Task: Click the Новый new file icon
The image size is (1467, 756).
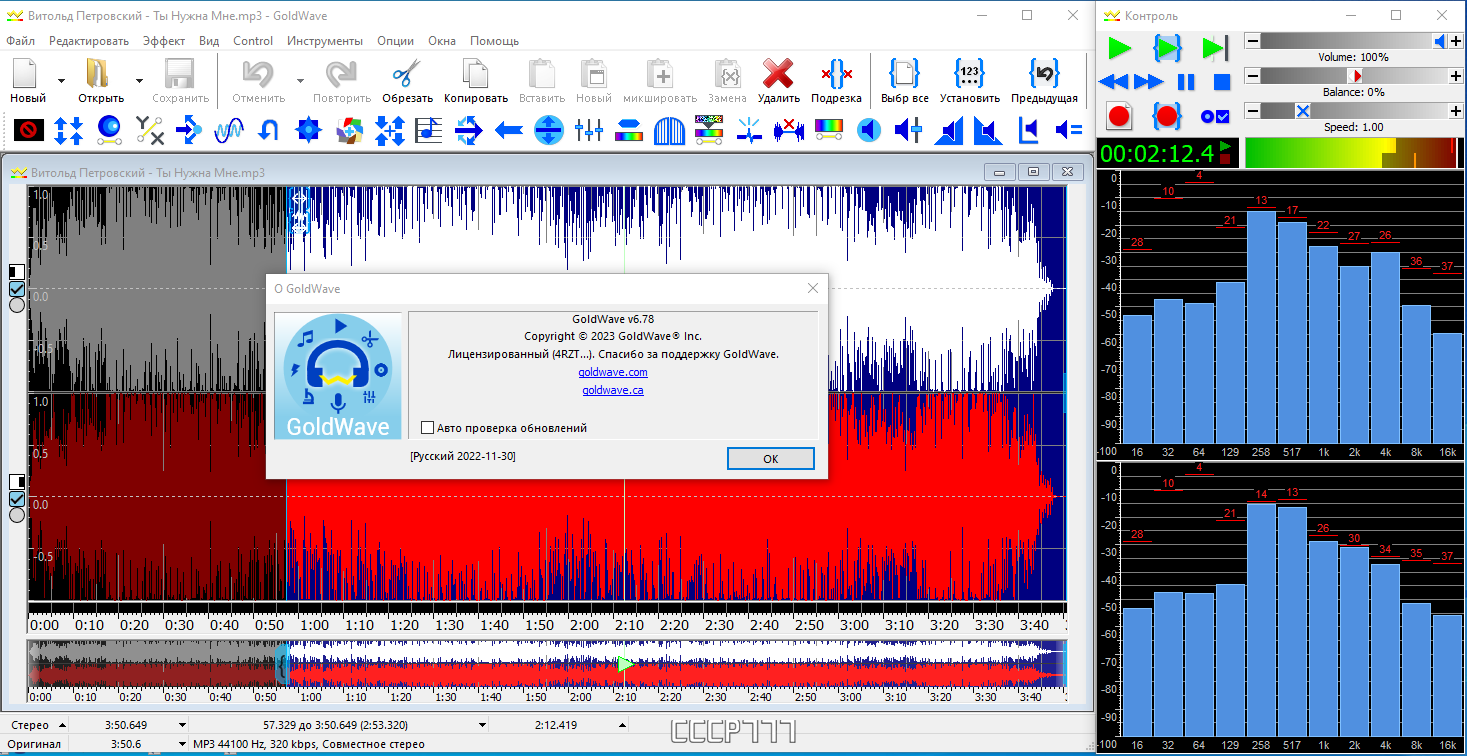Action: tap(25, 73)
